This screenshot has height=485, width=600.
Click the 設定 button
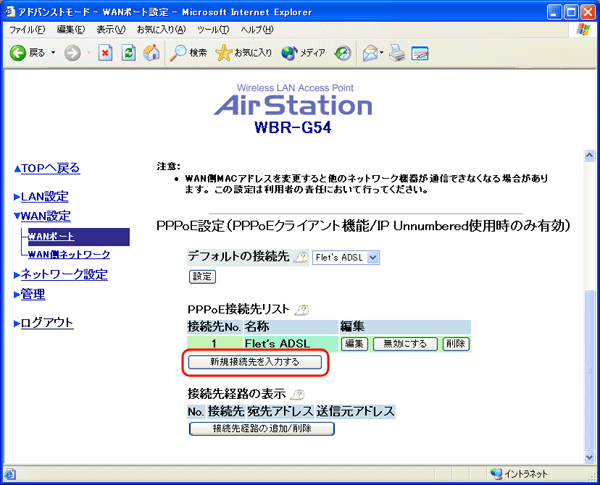[202, 276]
